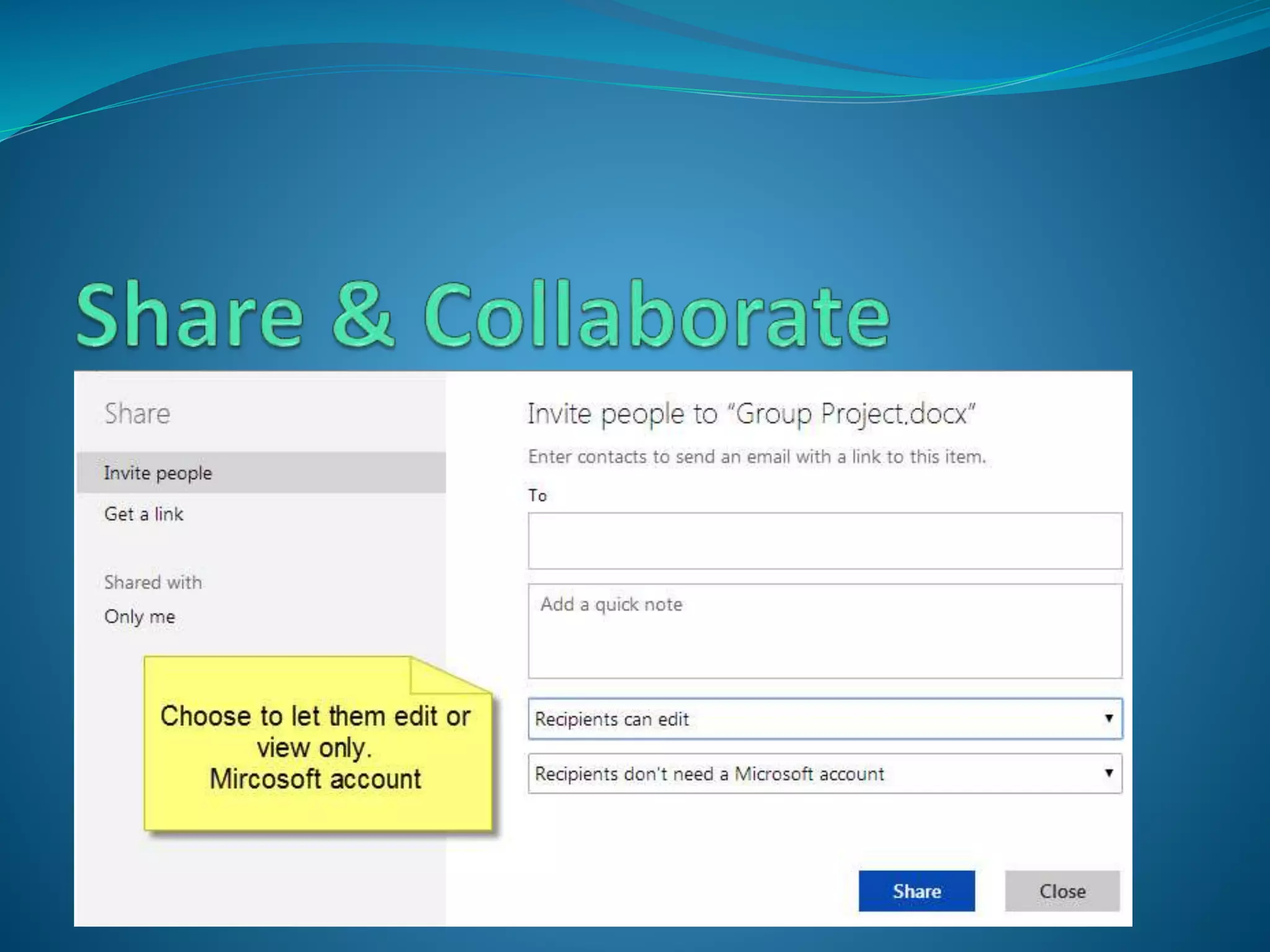Screen dimensions: 1270x952
Task: Click the arrow beside Microsoft account option
Action: [x=1108, y=773]
